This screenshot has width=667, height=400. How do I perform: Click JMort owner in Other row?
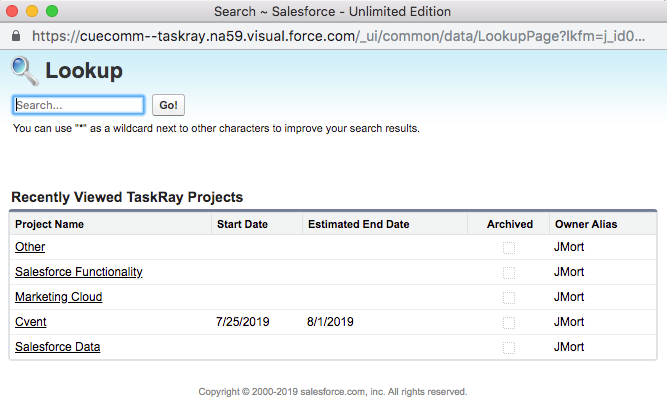[569, 247]
